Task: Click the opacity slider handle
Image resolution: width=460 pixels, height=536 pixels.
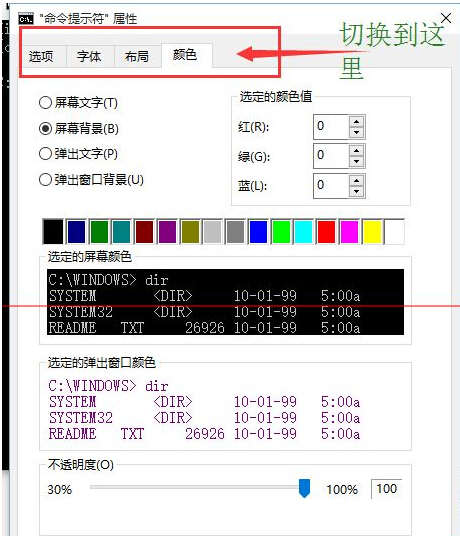Action: [304, 488]
